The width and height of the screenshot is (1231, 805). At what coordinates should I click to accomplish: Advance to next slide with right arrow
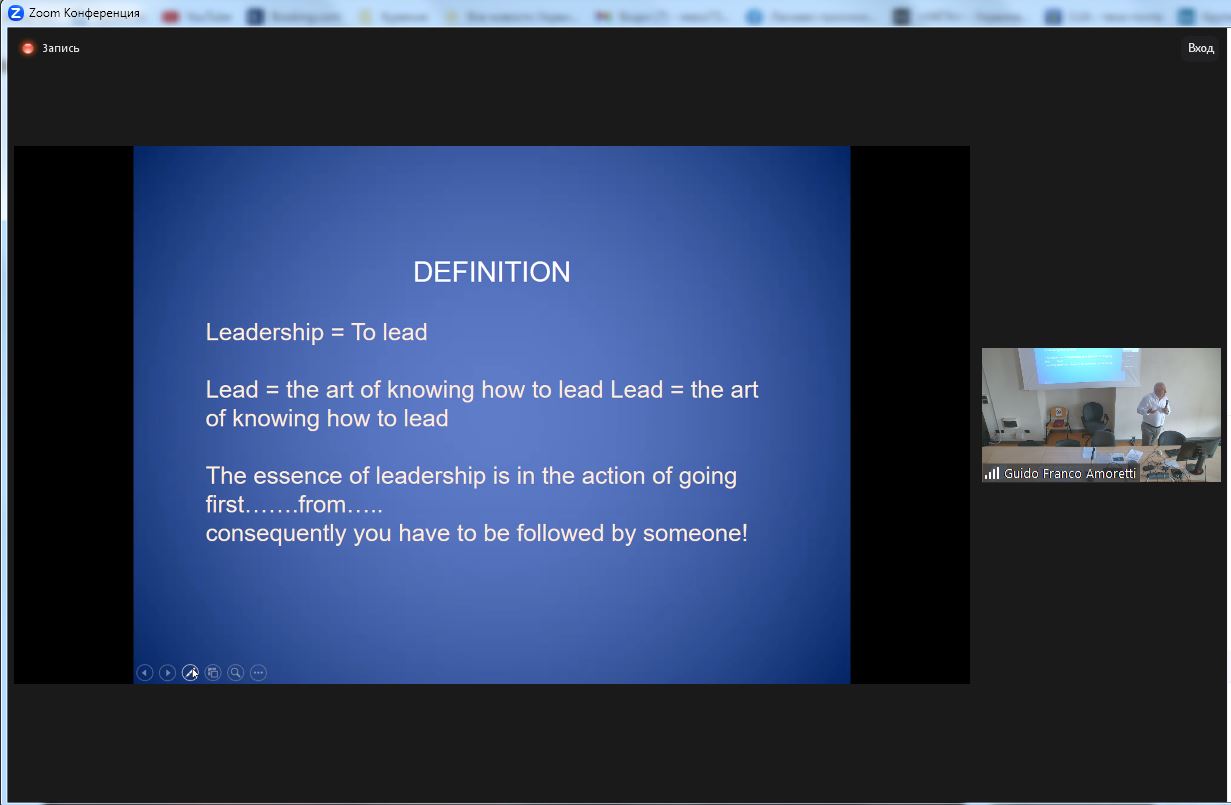tap(168, 673)
